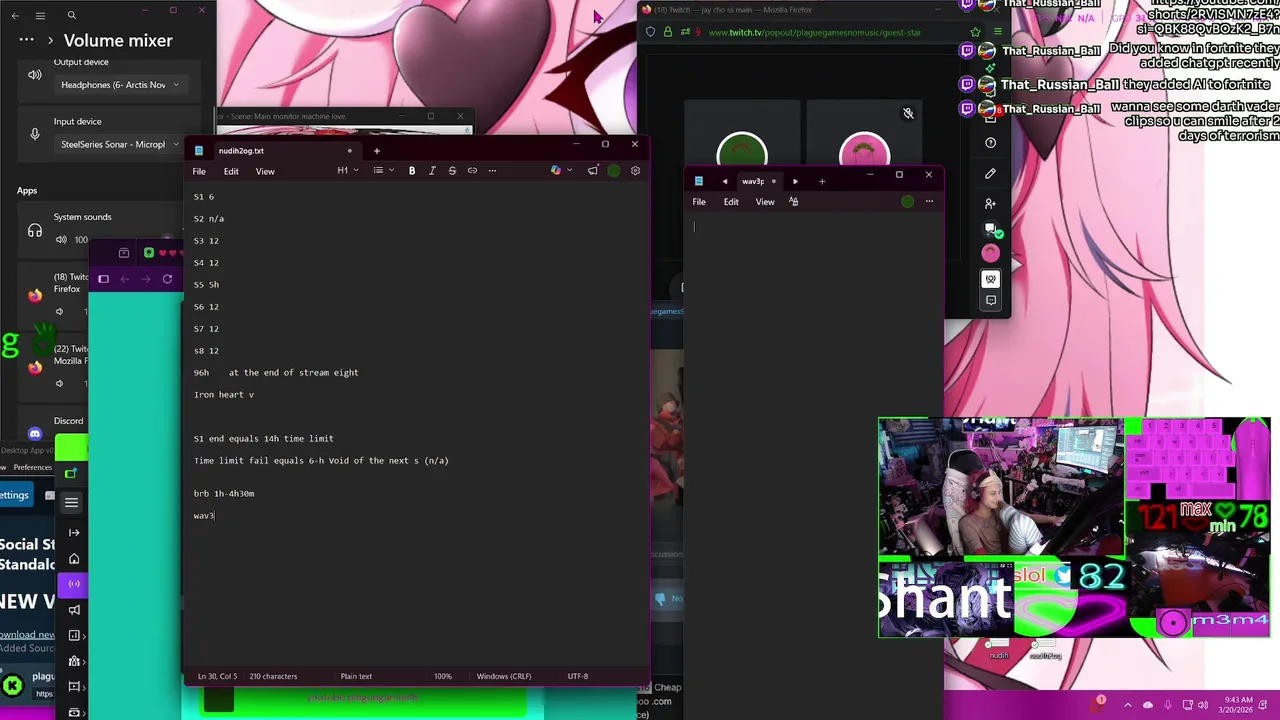The height and width of the screenshot is (720, 1280).
Task: Open File menu in wav3p Notepad
Action: click(x=699, y=202)
